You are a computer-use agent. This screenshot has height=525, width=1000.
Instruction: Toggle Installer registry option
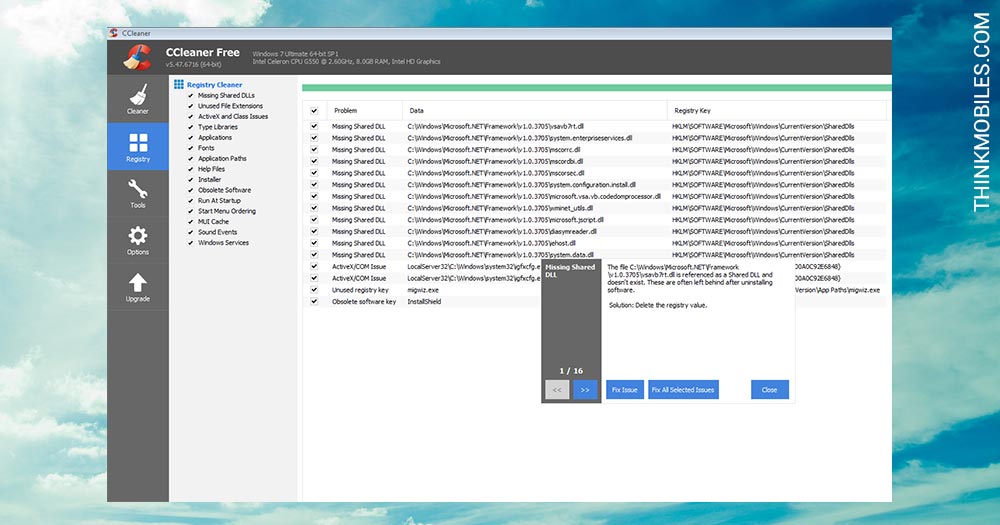coord(191,180)
